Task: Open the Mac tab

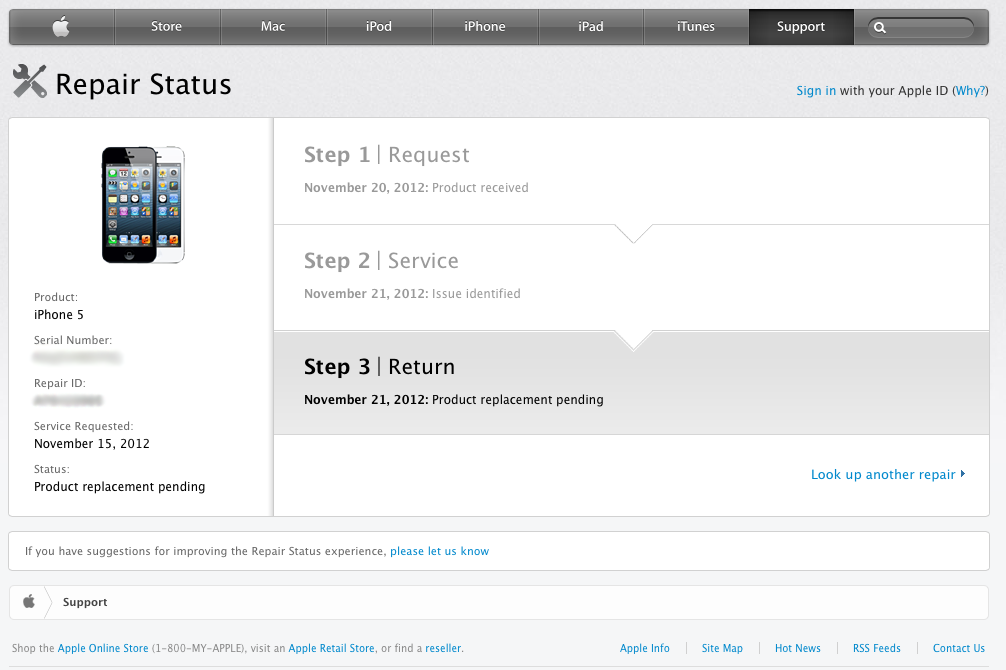Action: click(273, 27)
